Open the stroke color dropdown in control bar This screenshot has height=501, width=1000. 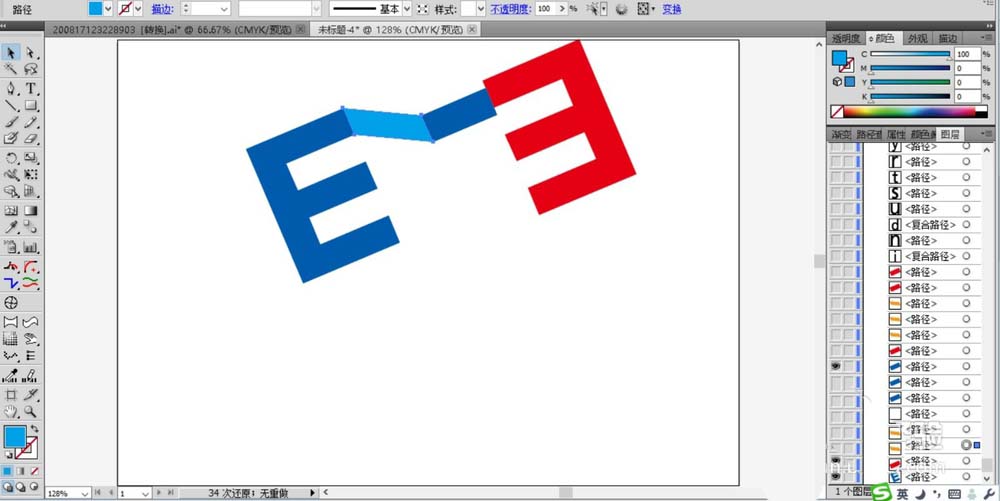coord(138,9)
